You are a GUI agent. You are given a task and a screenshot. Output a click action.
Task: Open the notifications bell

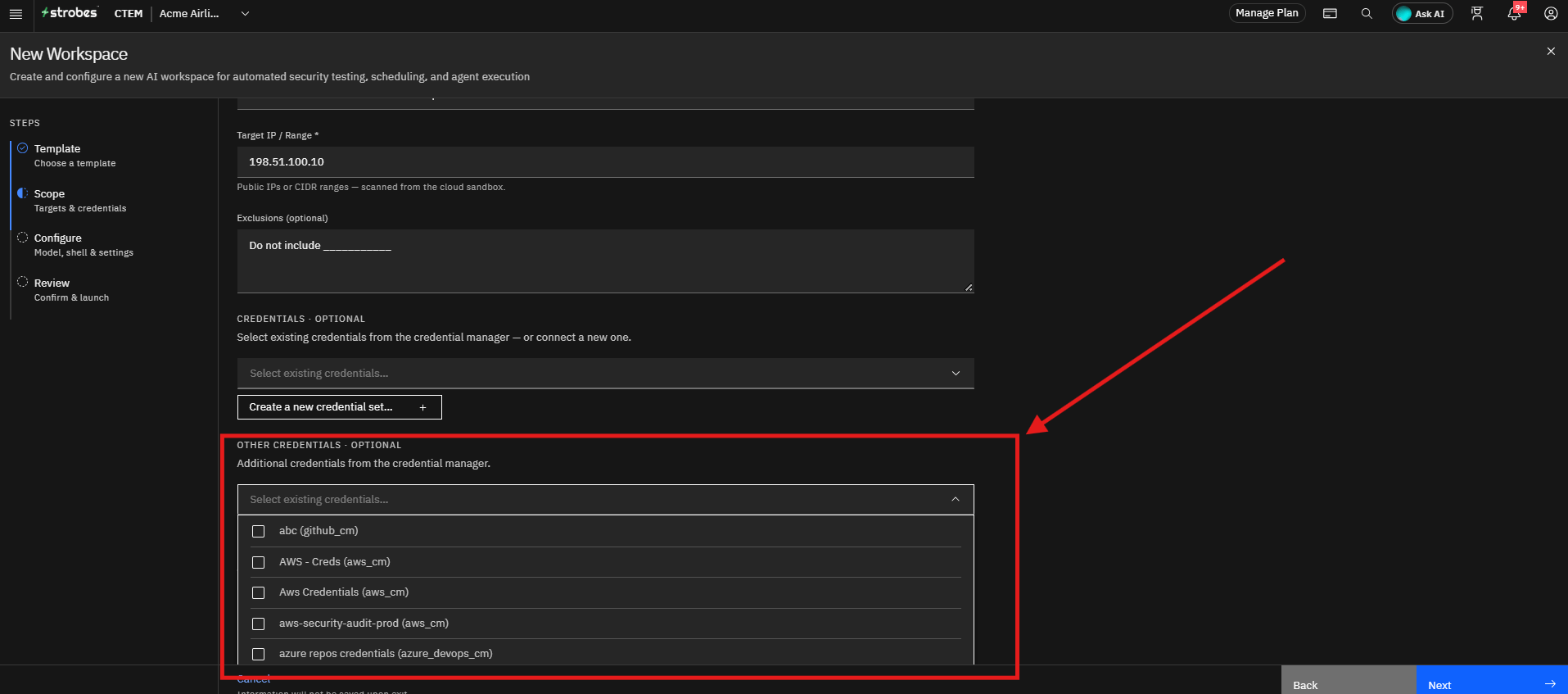coord(1514,14)
